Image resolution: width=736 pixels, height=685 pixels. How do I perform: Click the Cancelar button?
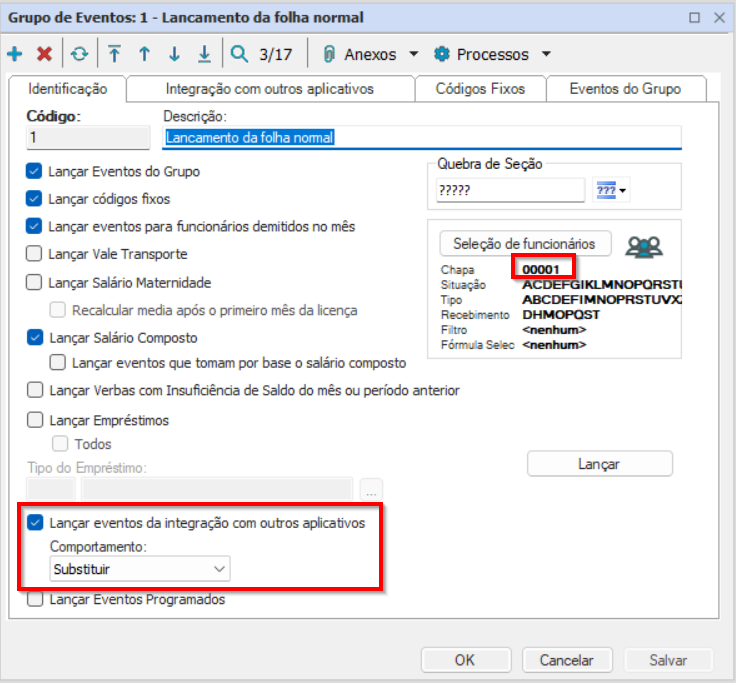pos(567,660)
